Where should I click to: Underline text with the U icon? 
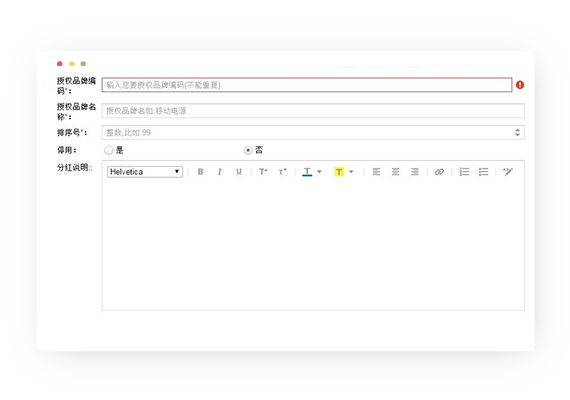(238, 172)
